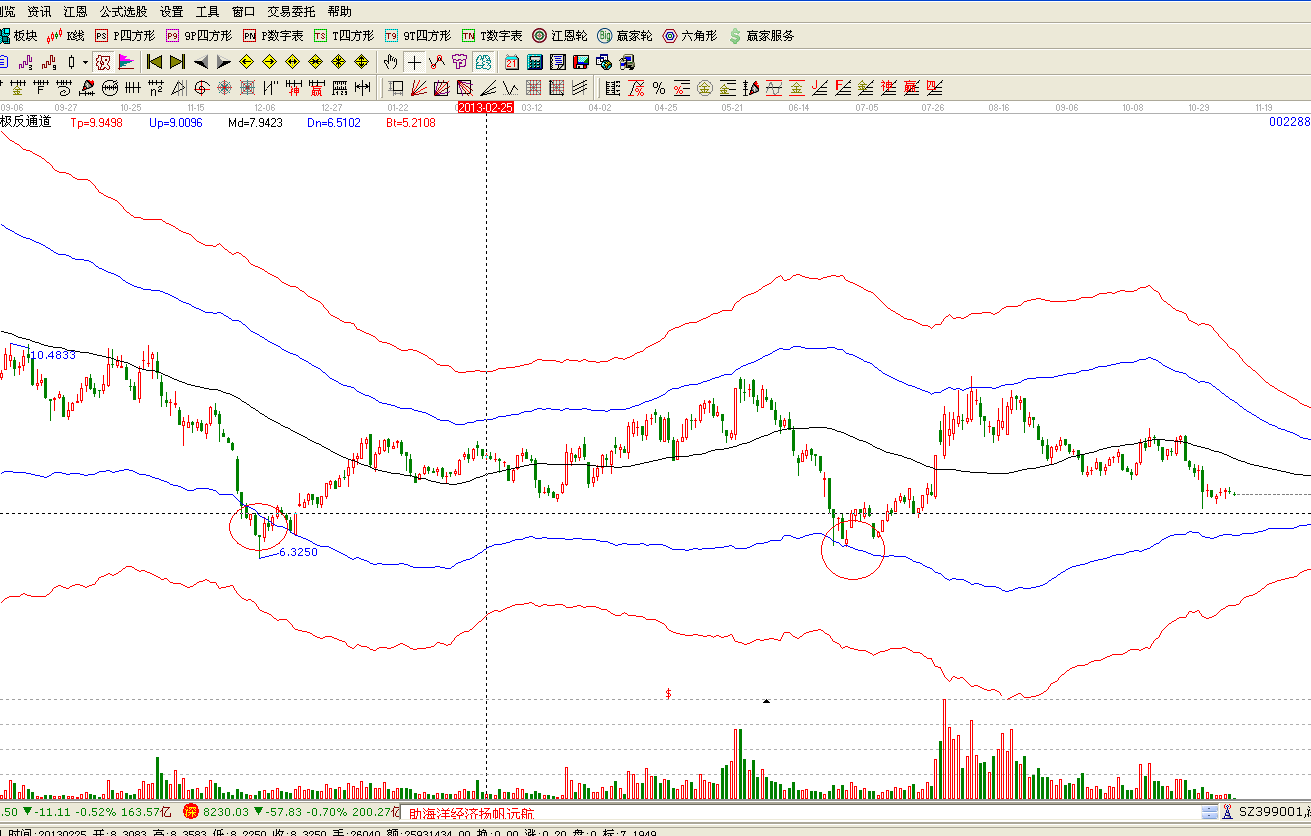1311x836 pixels.
Task: Toggle the red pattern toolbar button beside the dropdown
Action: (x=103, y=62)
